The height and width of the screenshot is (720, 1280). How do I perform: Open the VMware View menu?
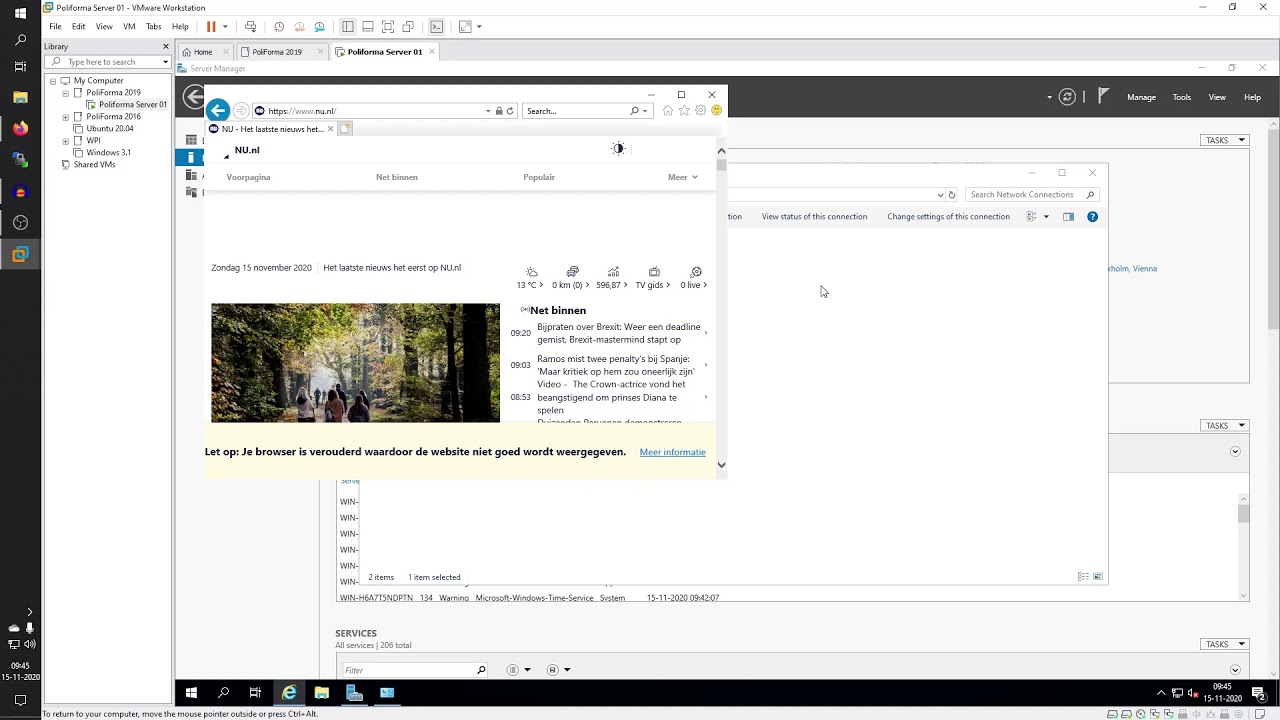[104, 27]
